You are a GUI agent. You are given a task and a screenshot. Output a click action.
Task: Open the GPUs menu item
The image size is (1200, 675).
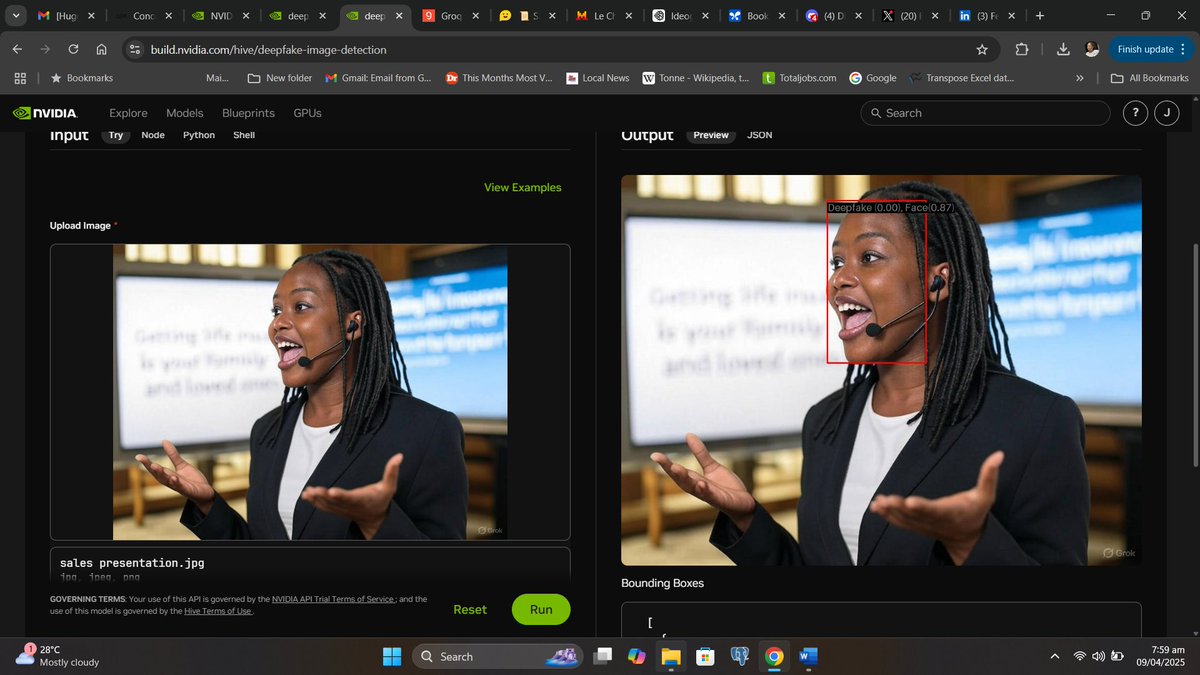pyautogui.click(x=307, y=113)
